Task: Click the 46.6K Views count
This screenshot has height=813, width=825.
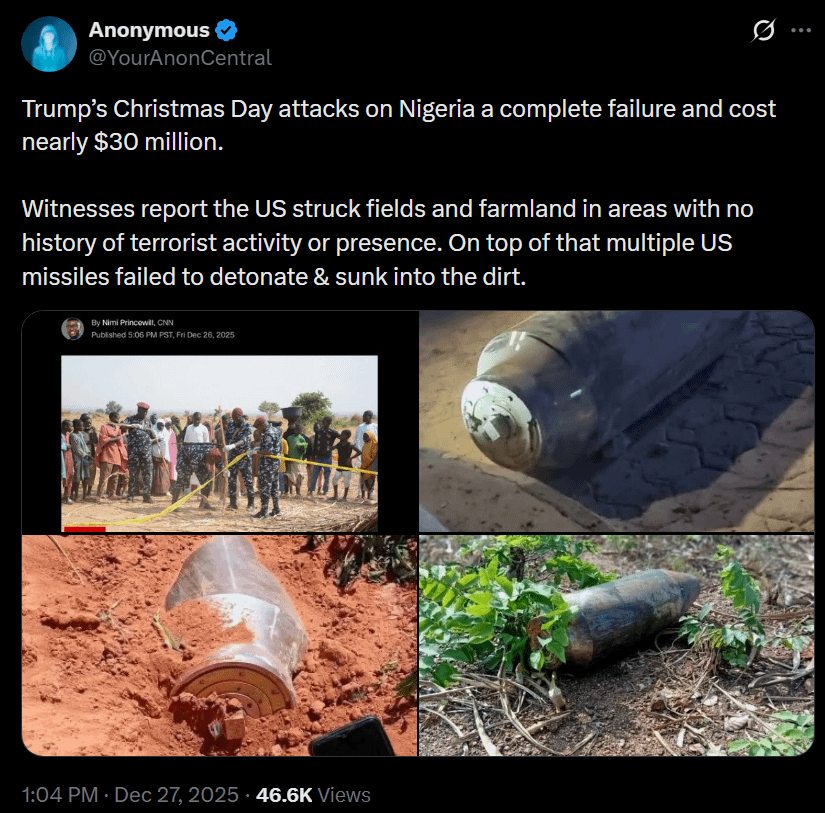Action: point(313,795)
